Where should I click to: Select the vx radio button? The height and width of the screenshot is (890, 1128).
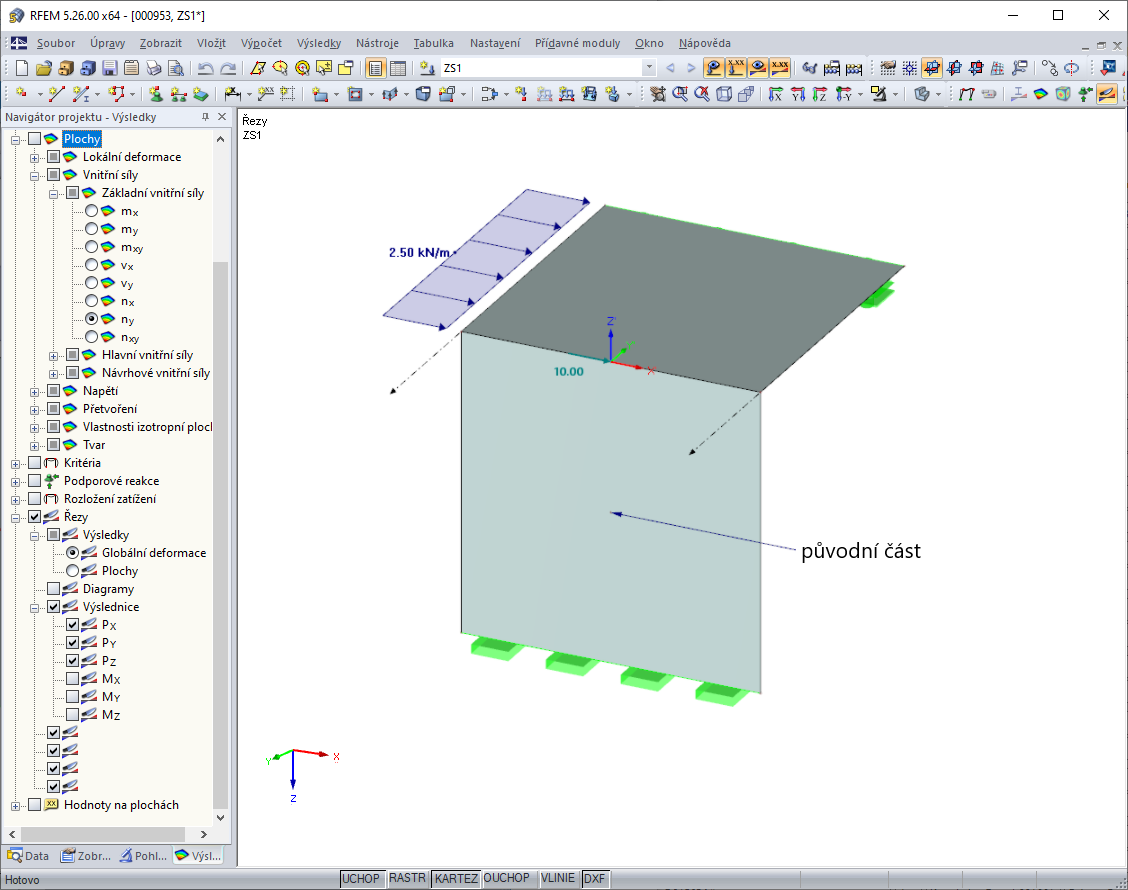(91, 265)
